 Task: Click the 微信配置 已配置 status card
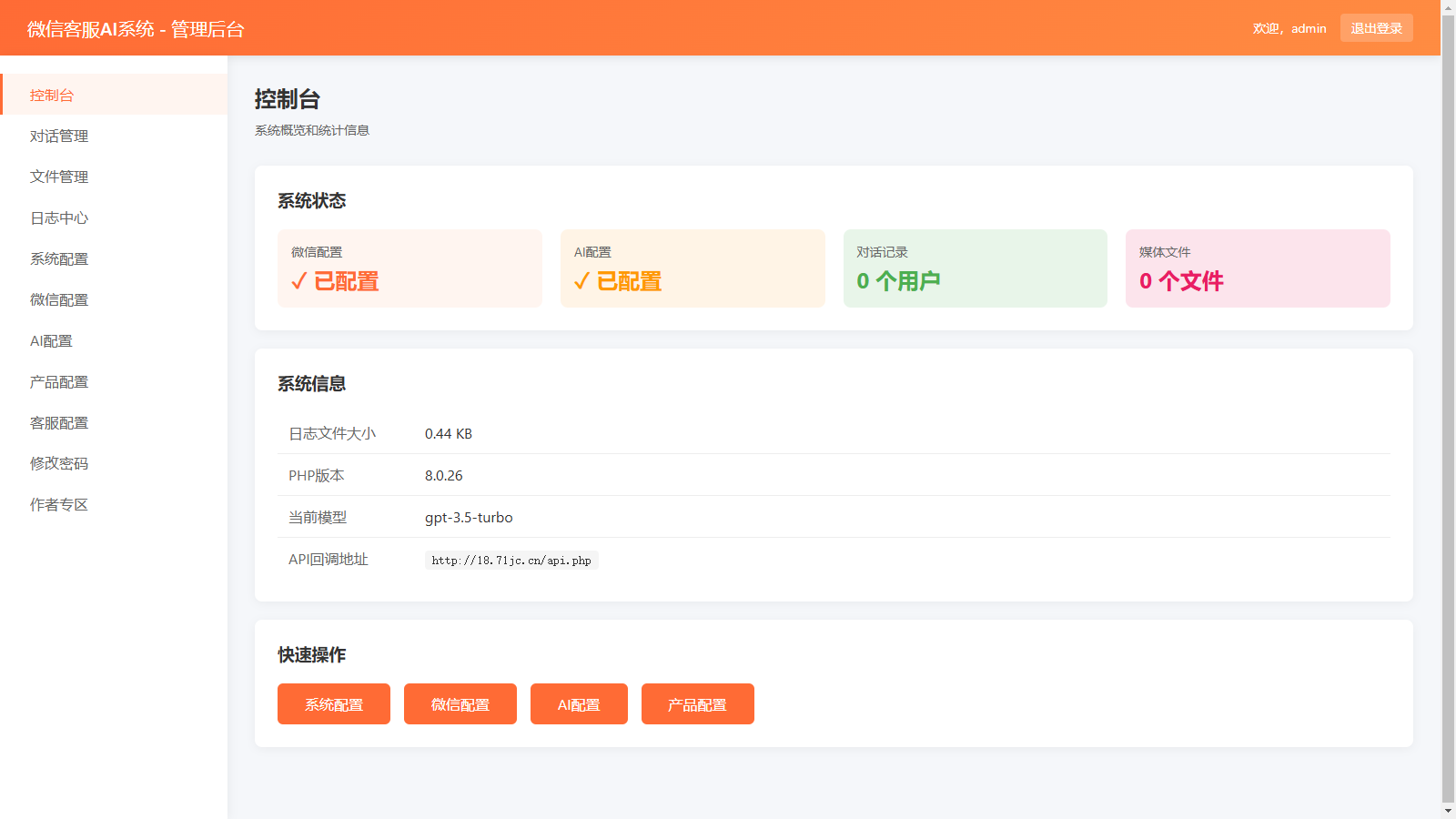pos(409,268)
